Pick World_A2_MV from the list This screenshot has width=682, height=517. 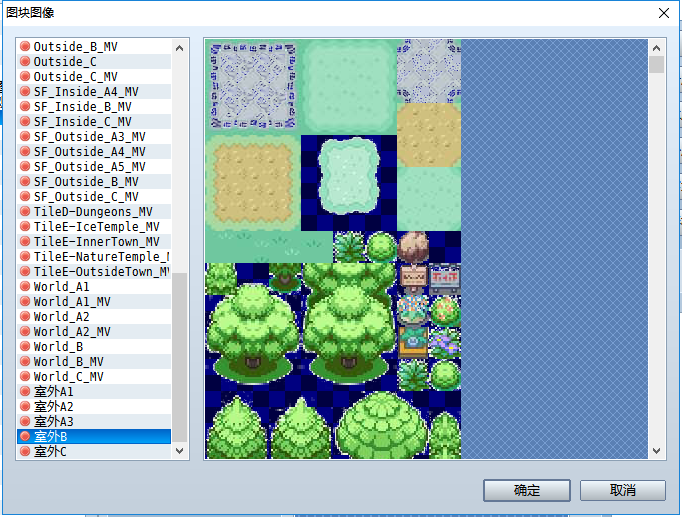94,331
